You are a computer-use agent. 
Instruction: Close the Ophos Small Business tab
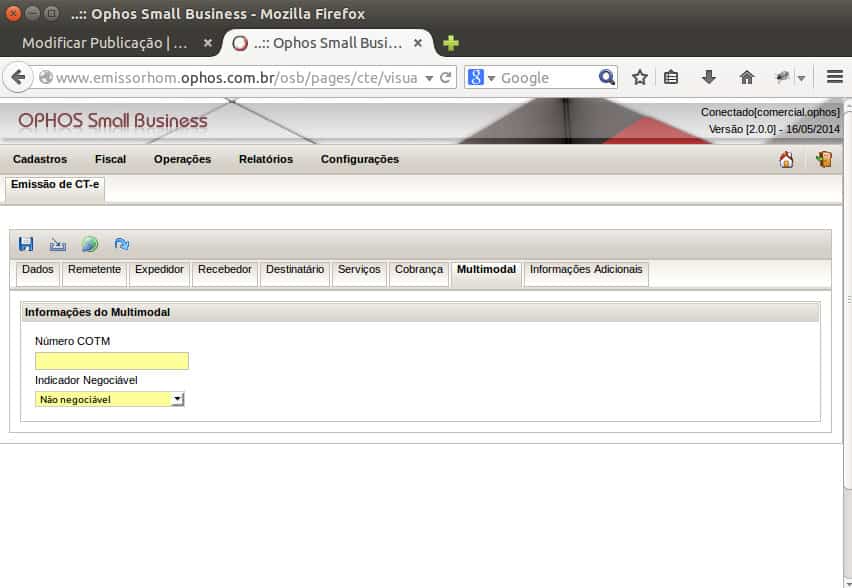(417, 43)
